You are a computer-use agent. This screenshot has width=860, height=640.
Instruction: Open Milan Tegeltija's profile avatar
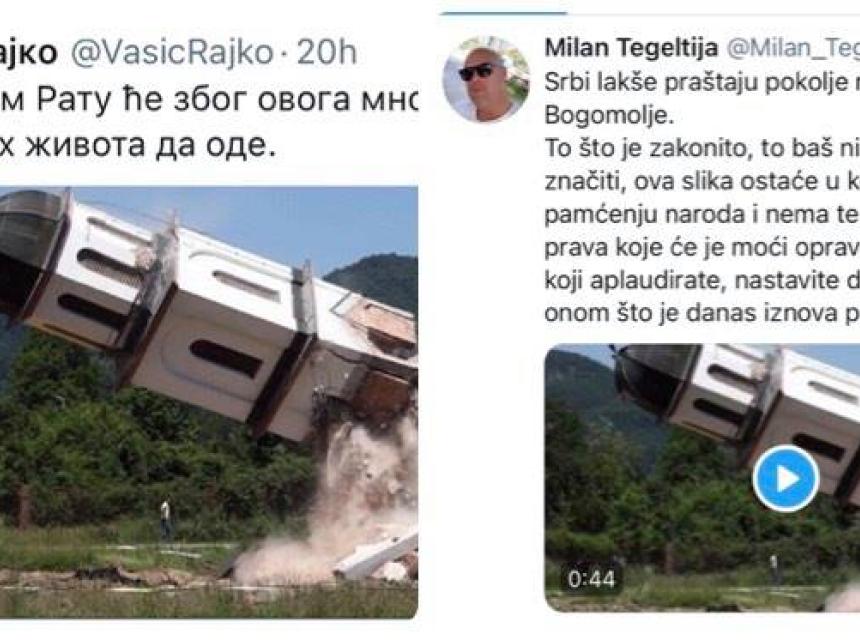coord(486,80)
